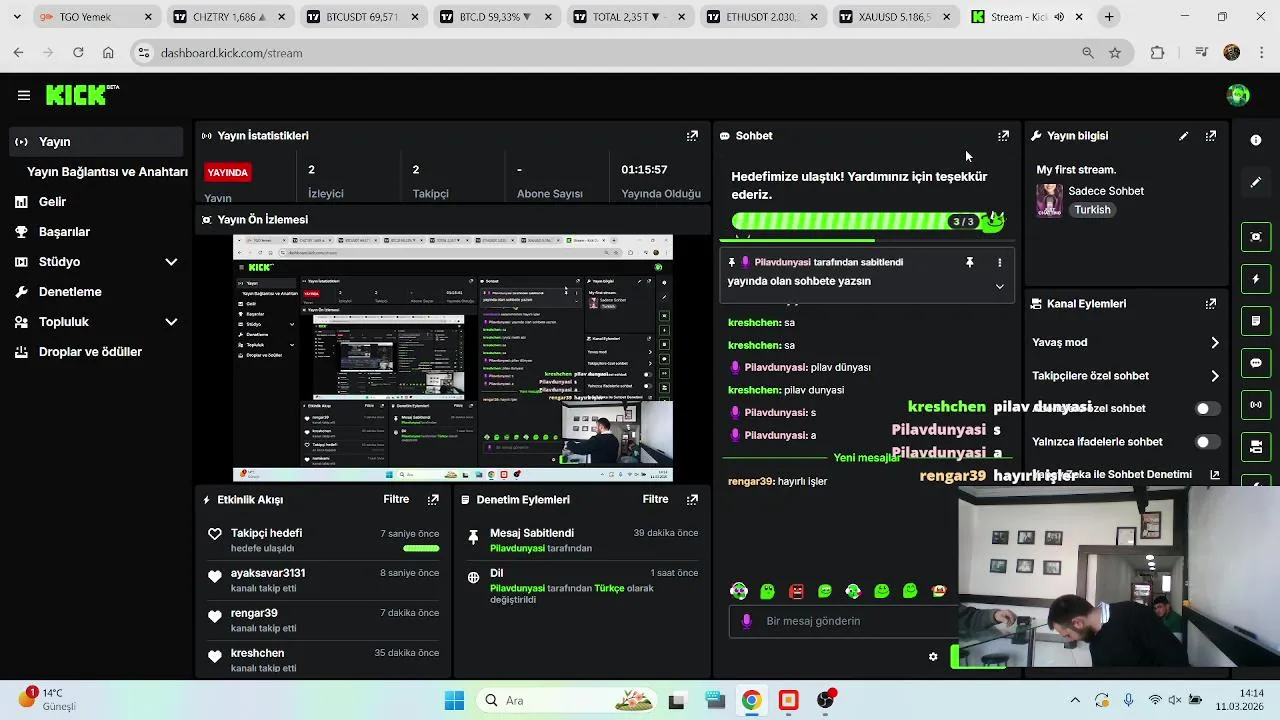Click the note page icon in the right sidebar

pos(1256,321)
